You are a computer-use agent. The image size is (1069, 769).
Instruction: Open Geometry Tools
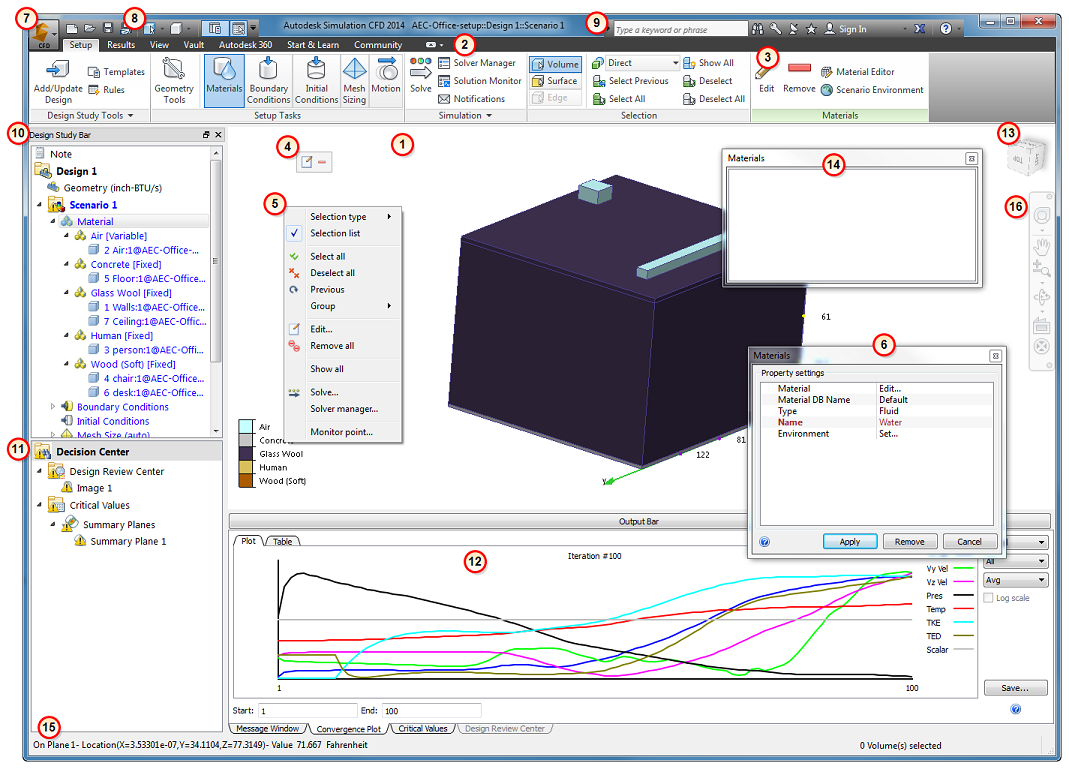174,81
